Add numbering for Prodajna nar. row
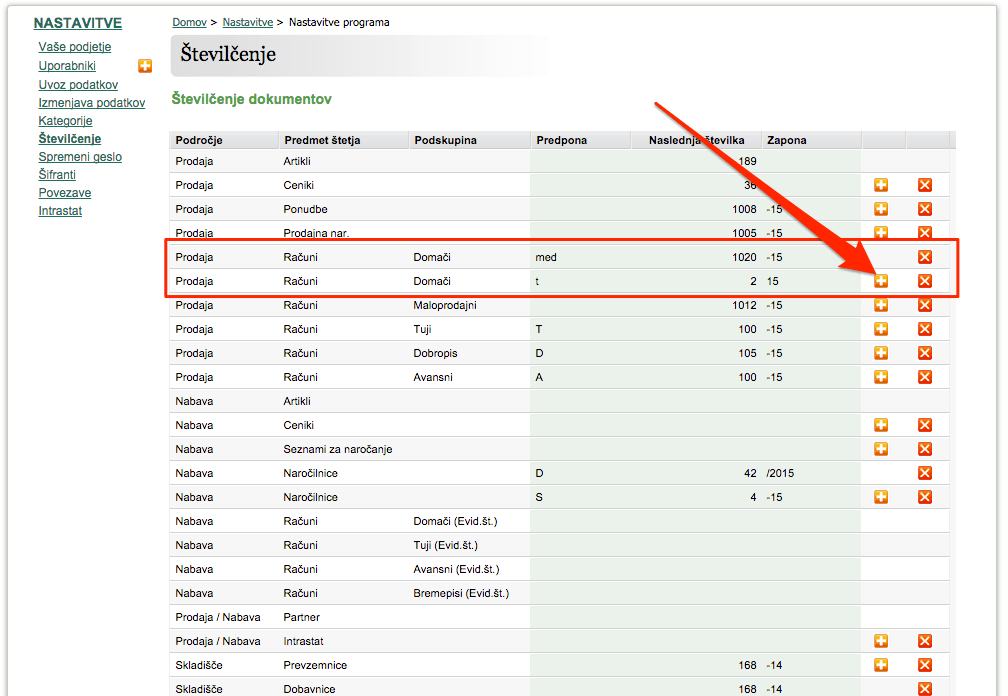Viewport: 1008px width, 696px height. (881, 232)
